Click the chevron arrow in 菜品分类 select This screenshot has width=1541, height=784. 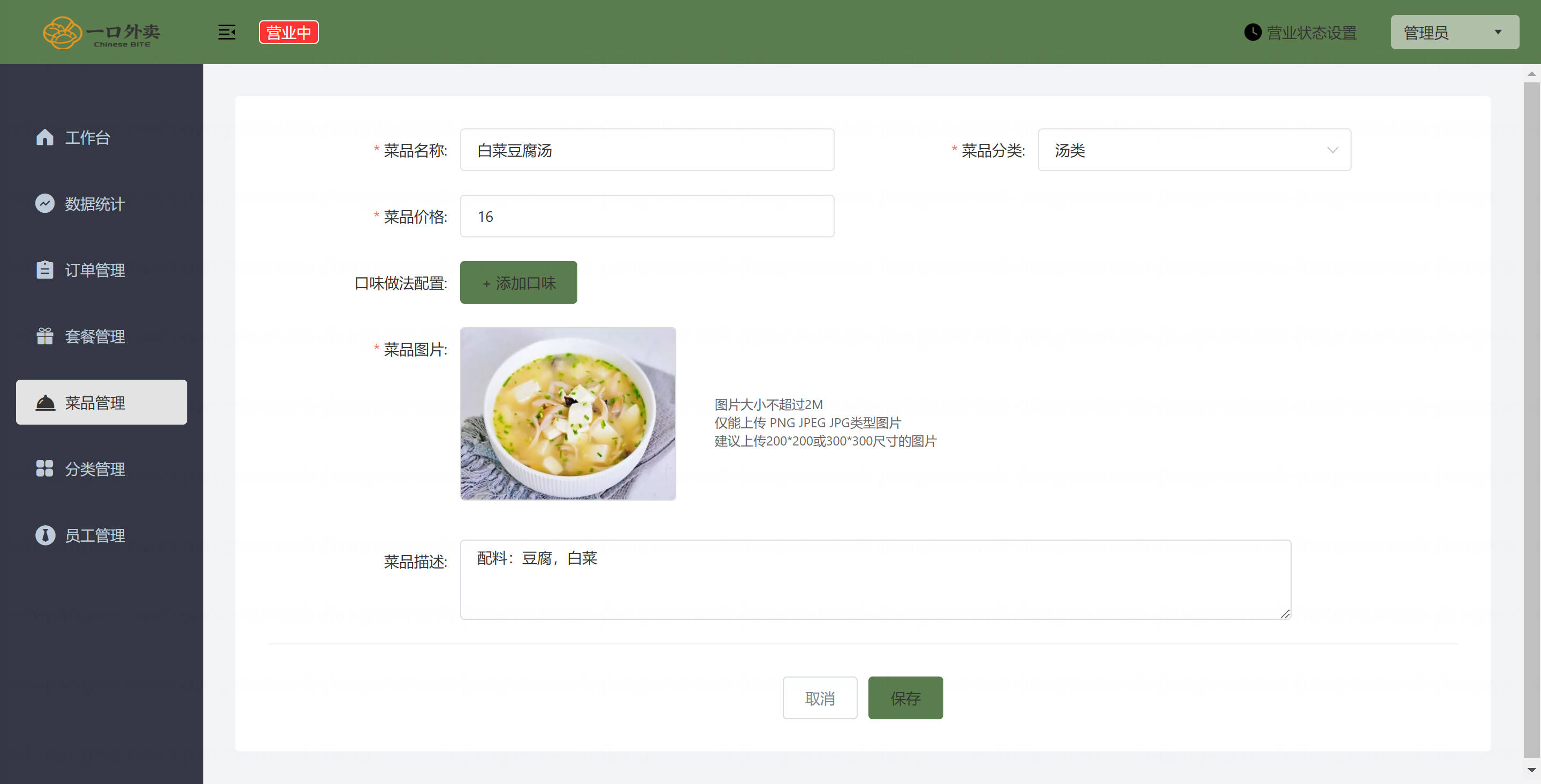pos(1332,150)
